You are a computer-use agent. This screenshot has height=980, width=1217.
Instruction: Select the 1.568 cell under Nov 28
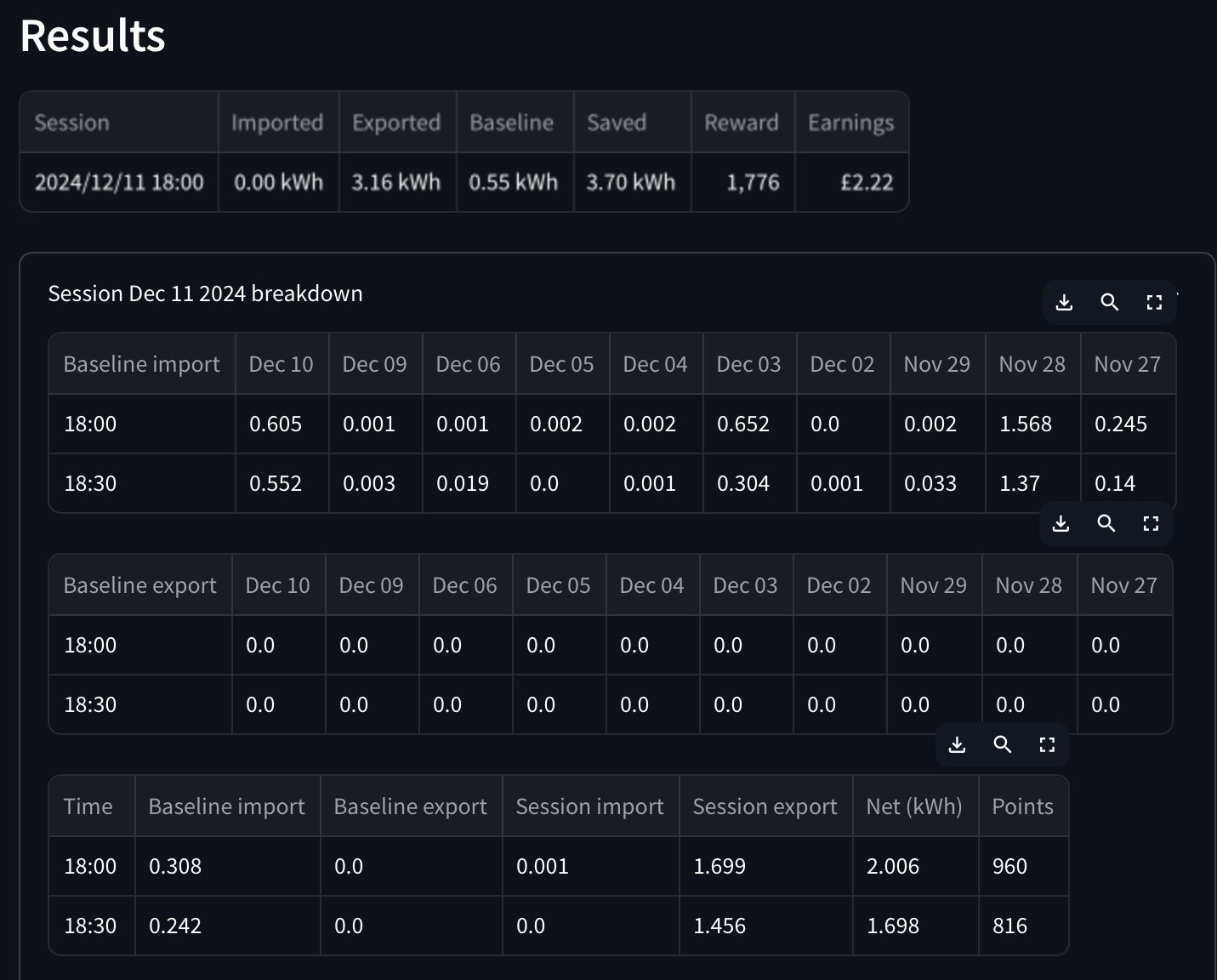(1032, 424)
